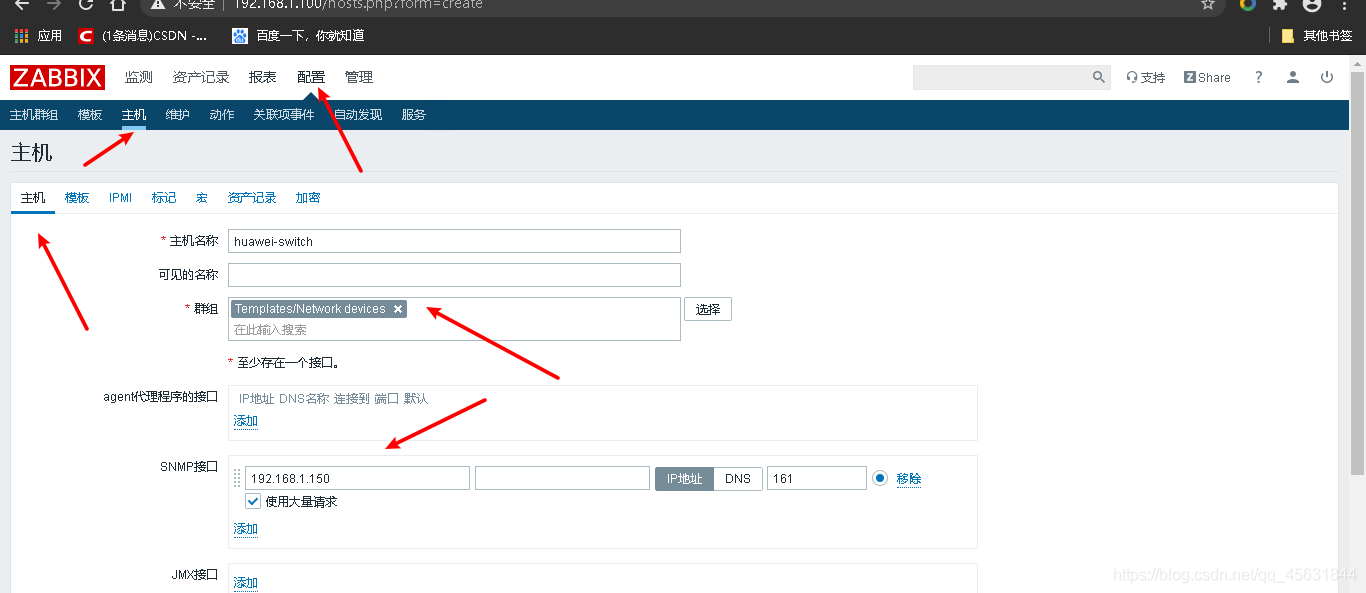Go back in browser
The height and width of the screenshot is (593, 1366).
tap(21, 4)
